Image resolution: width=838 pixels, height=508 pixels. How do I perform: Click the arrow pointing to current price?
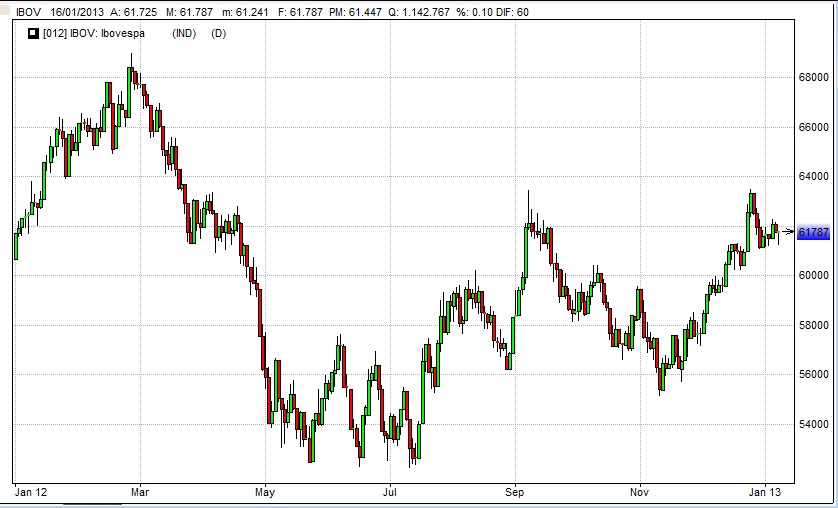pos(789,232)
